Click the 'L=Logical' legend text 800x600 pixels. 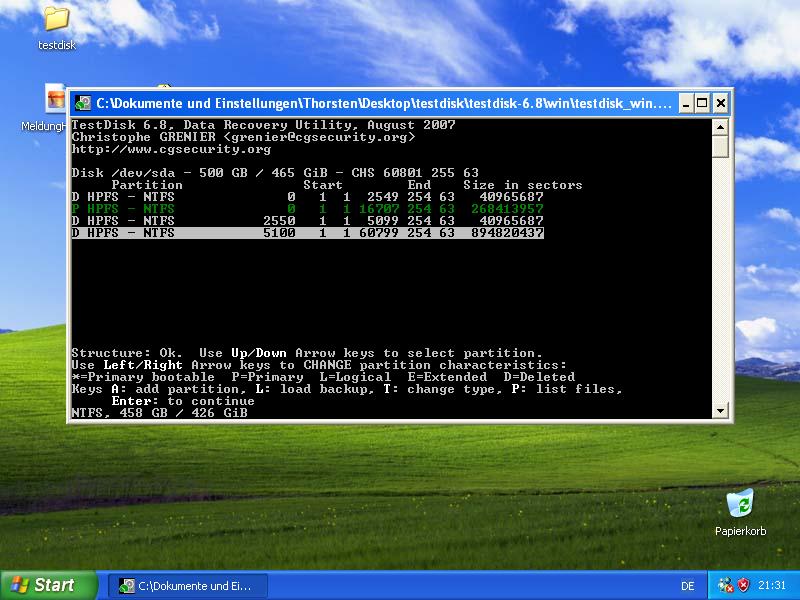tap(355, 377)
